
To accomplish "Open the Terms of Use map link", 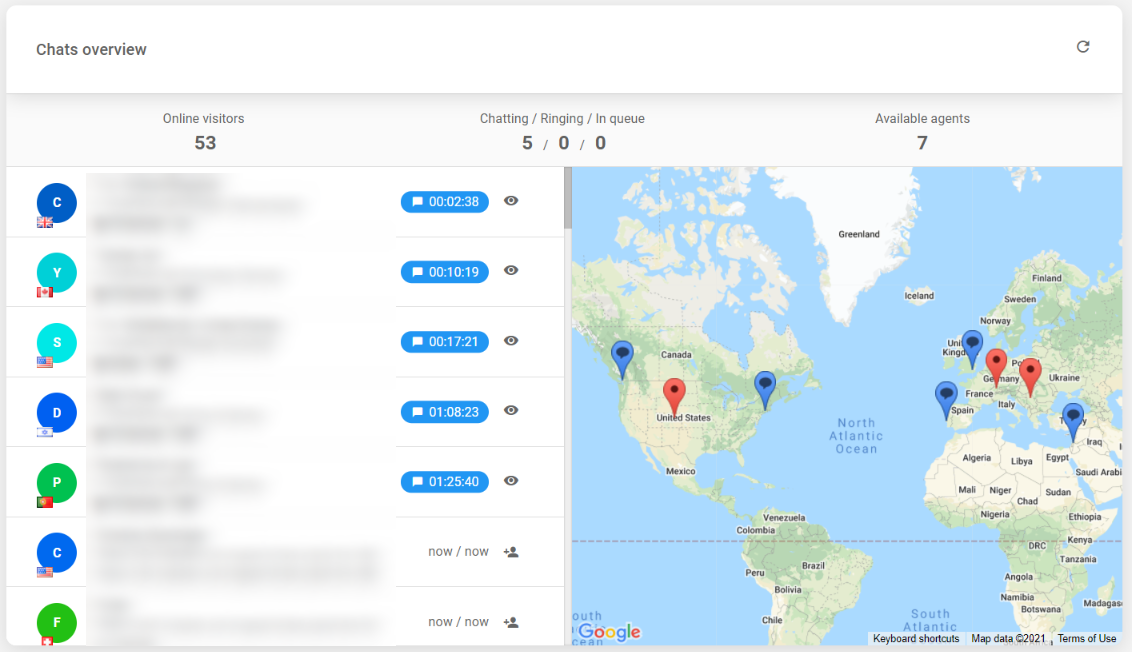I will (1086, 639).
